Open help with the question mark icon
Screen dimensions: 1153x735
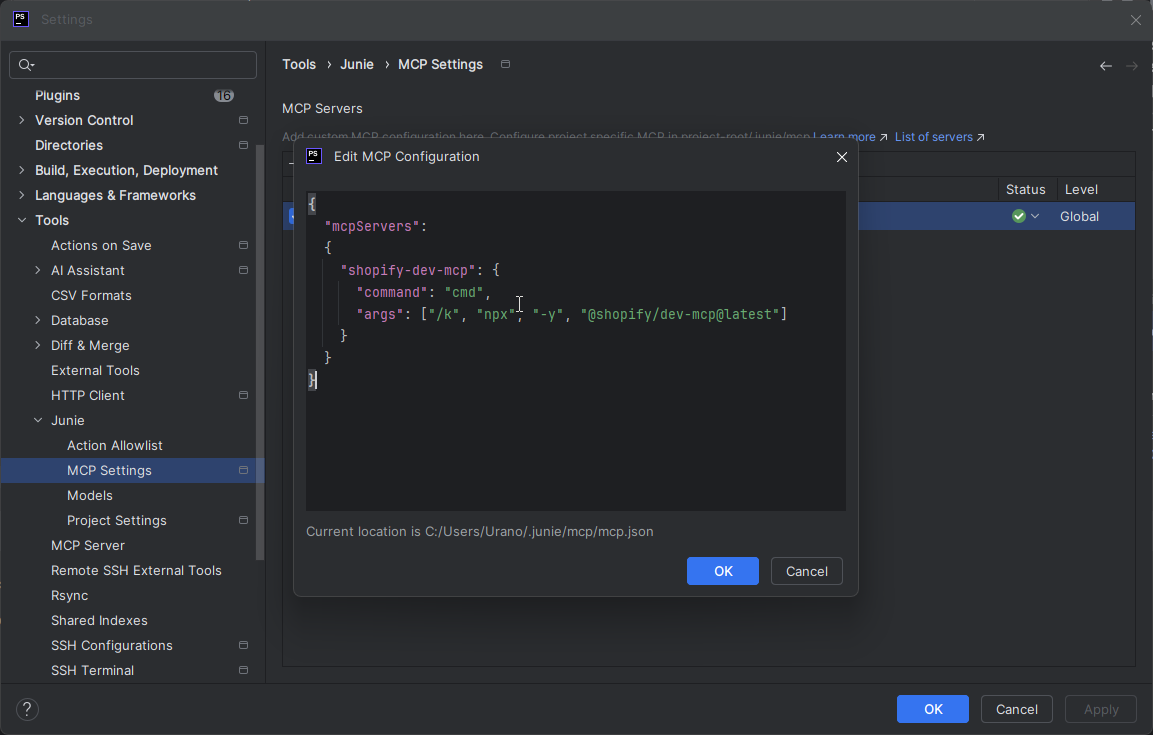coord(27,709)
